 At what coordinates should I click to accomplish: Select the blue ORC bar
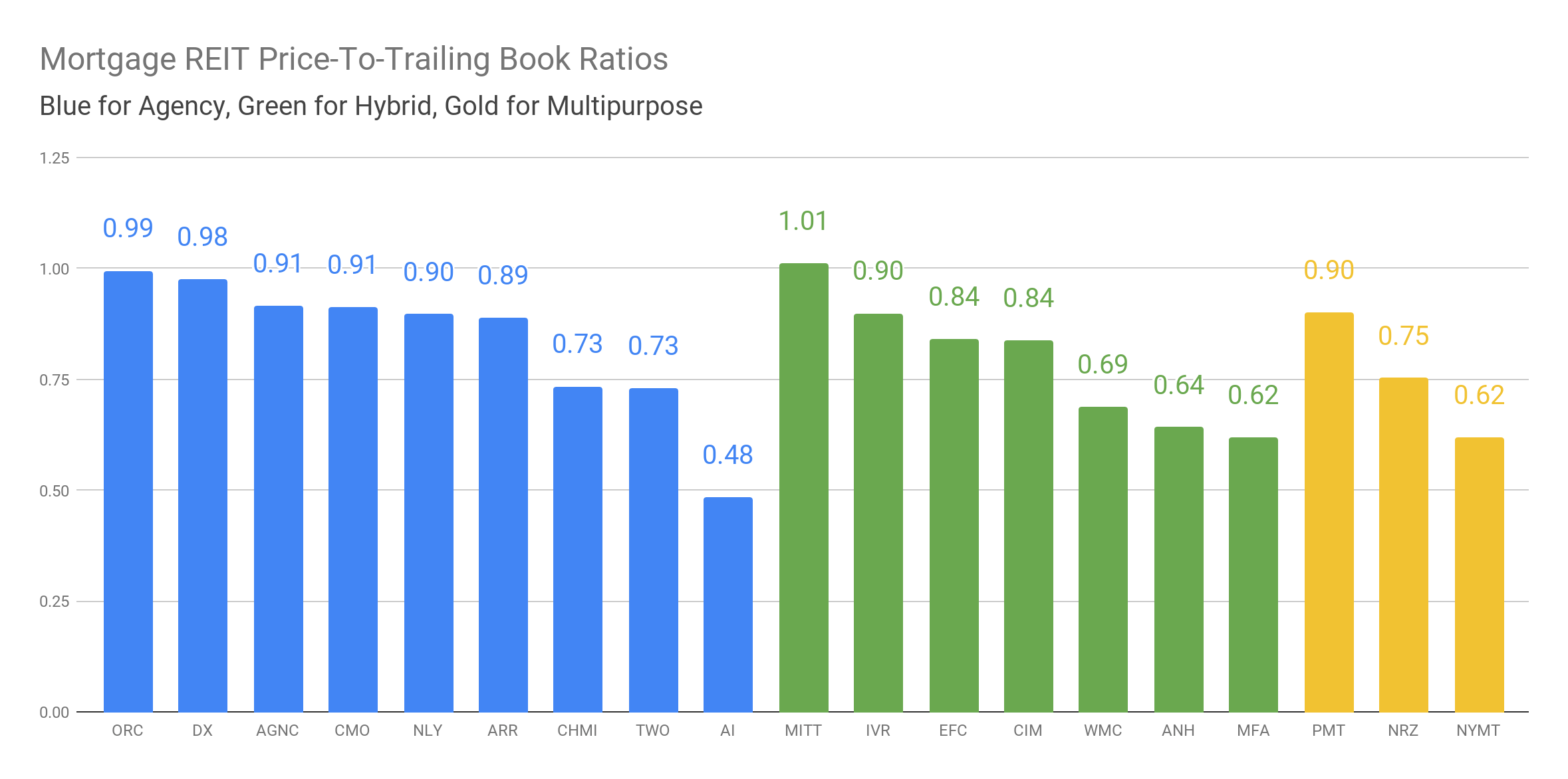tap(128, 491)
